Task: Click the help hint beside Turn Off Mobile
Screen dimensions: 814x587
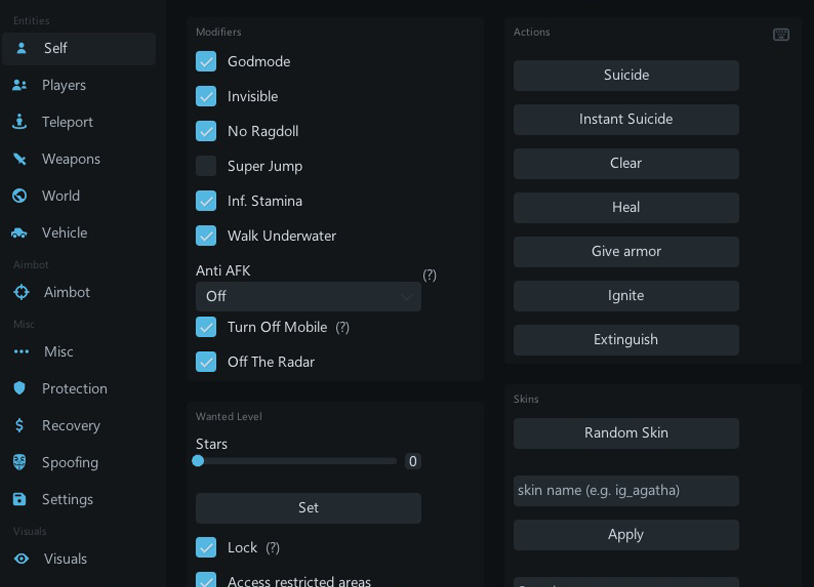Action: (342, 327)
